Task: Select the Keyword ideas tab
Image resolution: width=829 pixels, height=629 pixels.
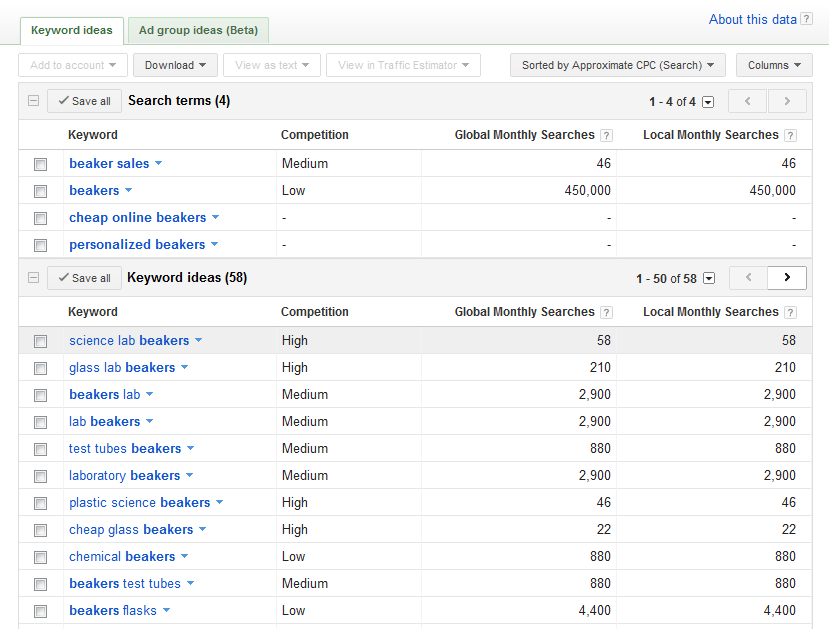Action: pos(72,30)
